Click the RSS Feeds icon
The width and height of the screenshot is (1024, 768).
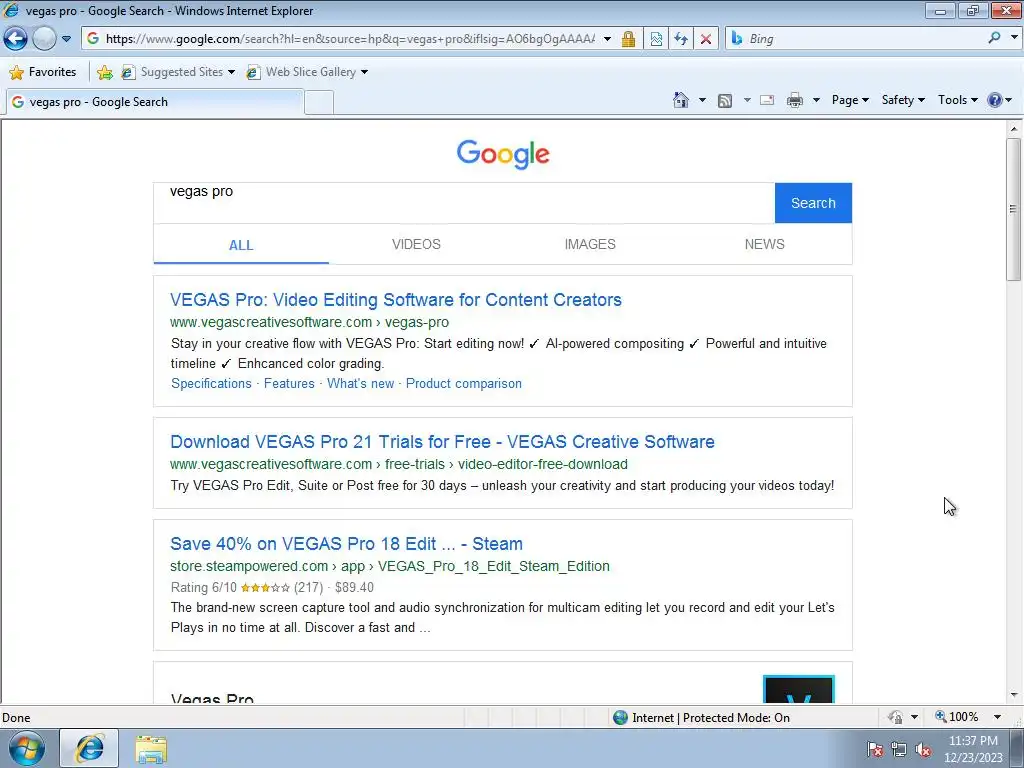click(x=725, y=100)
